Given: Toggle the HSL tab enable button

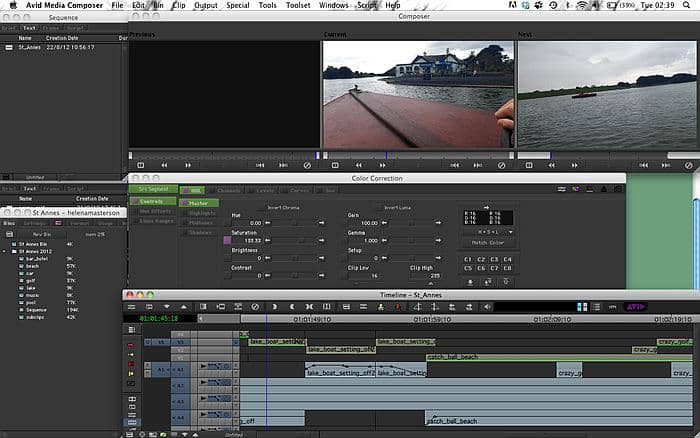Looking at the screenshot, I should click(x=184, y=191).
